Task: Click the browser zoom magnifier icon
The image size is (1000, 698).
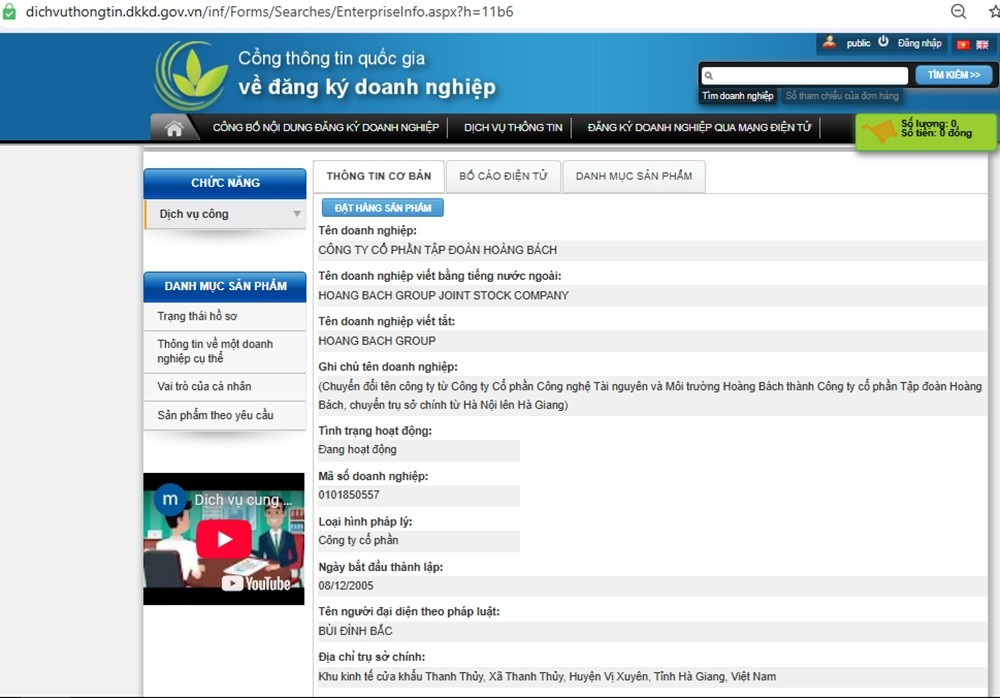Action: (x=958, y=12)
